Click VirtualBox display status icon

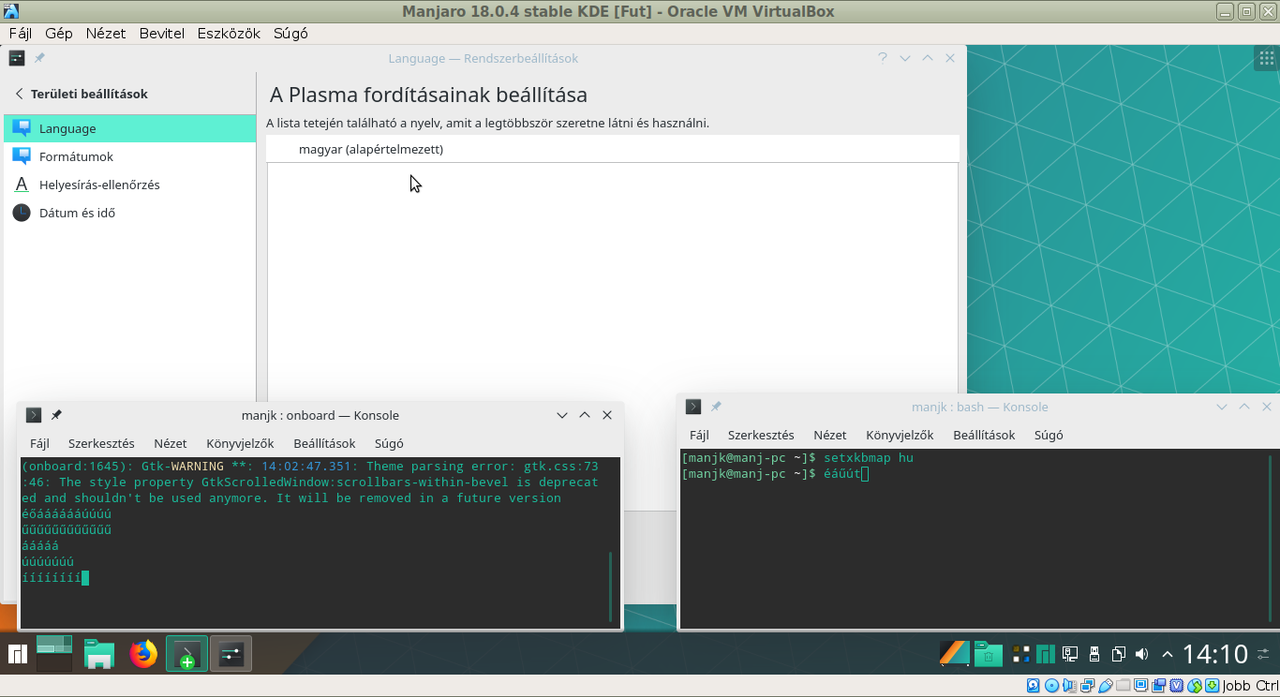(x=1141, y=686)
